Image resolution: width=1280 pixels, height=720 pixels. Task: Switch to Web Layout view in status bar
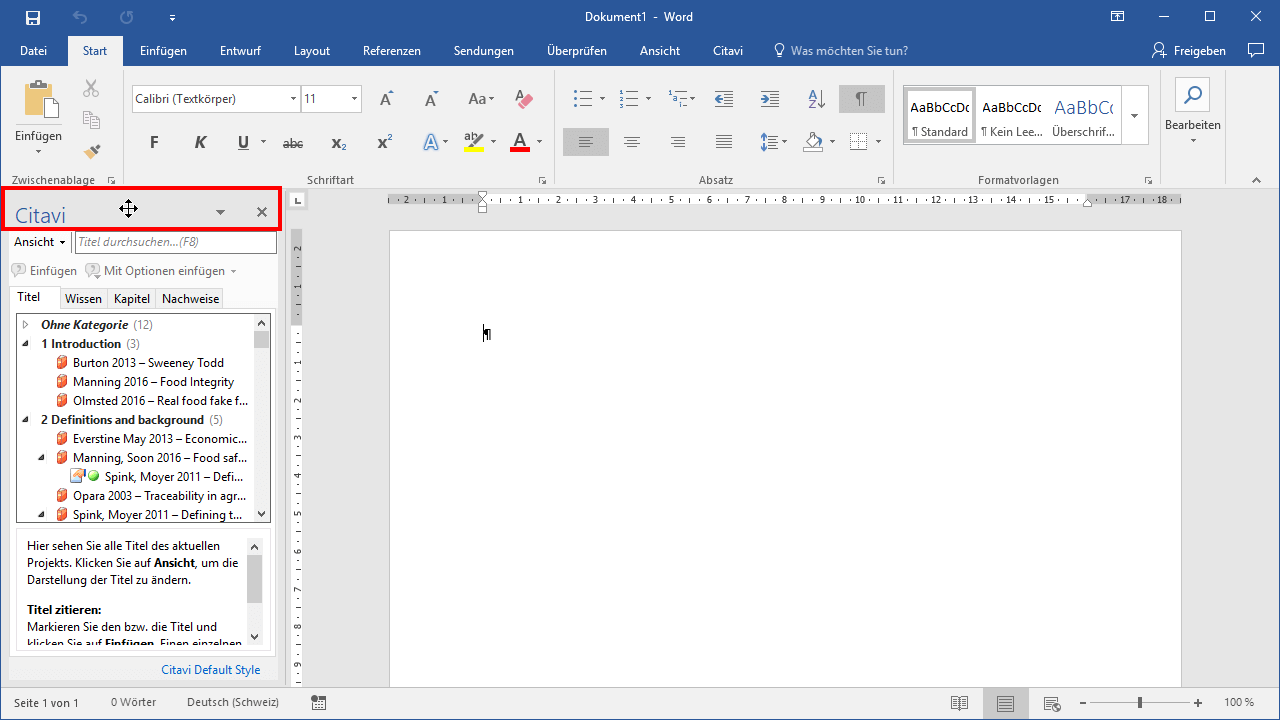pyautogui.click(x=1051, y=703)
